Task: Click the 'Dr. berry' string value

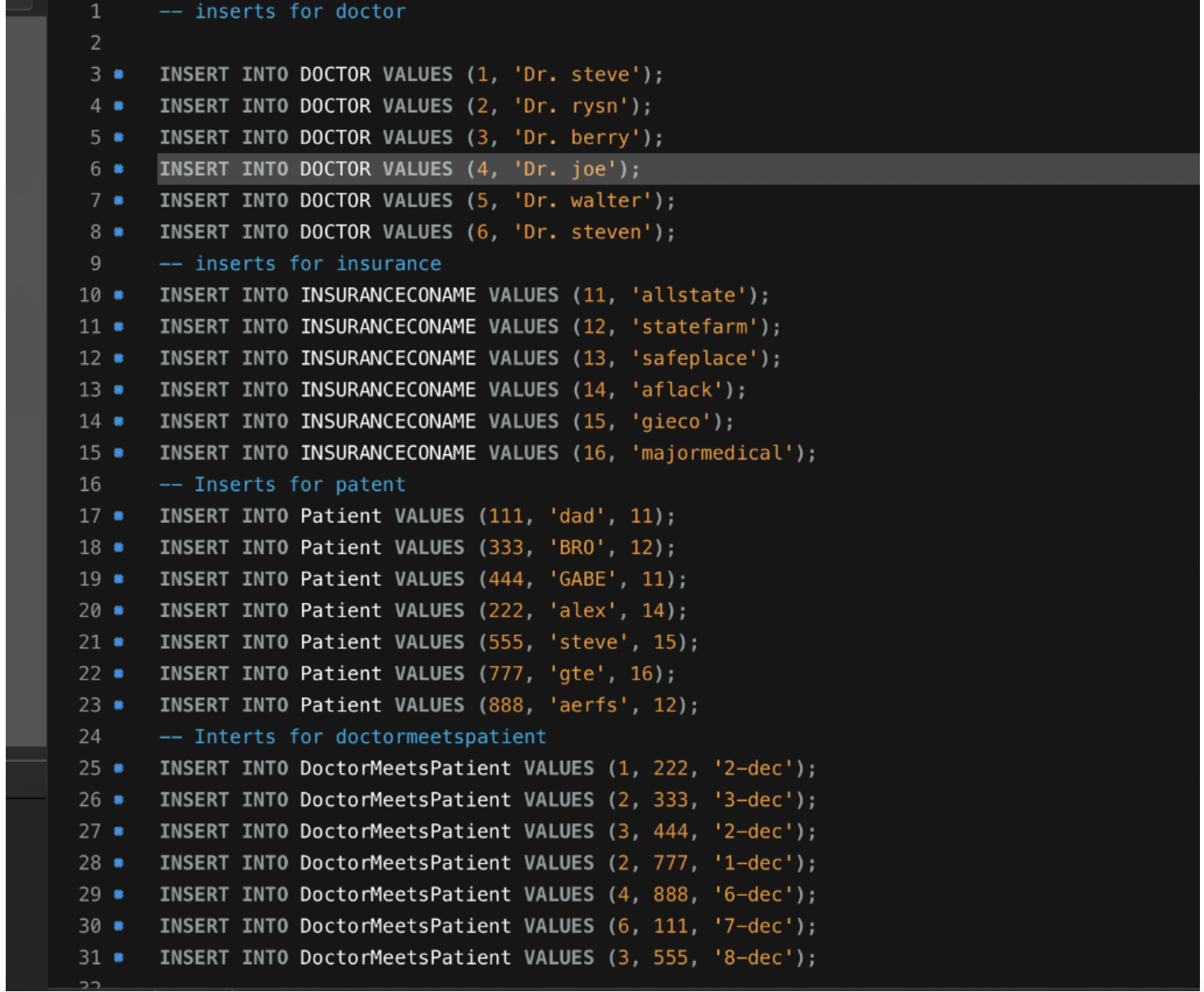Action: [x=577, y=138]
